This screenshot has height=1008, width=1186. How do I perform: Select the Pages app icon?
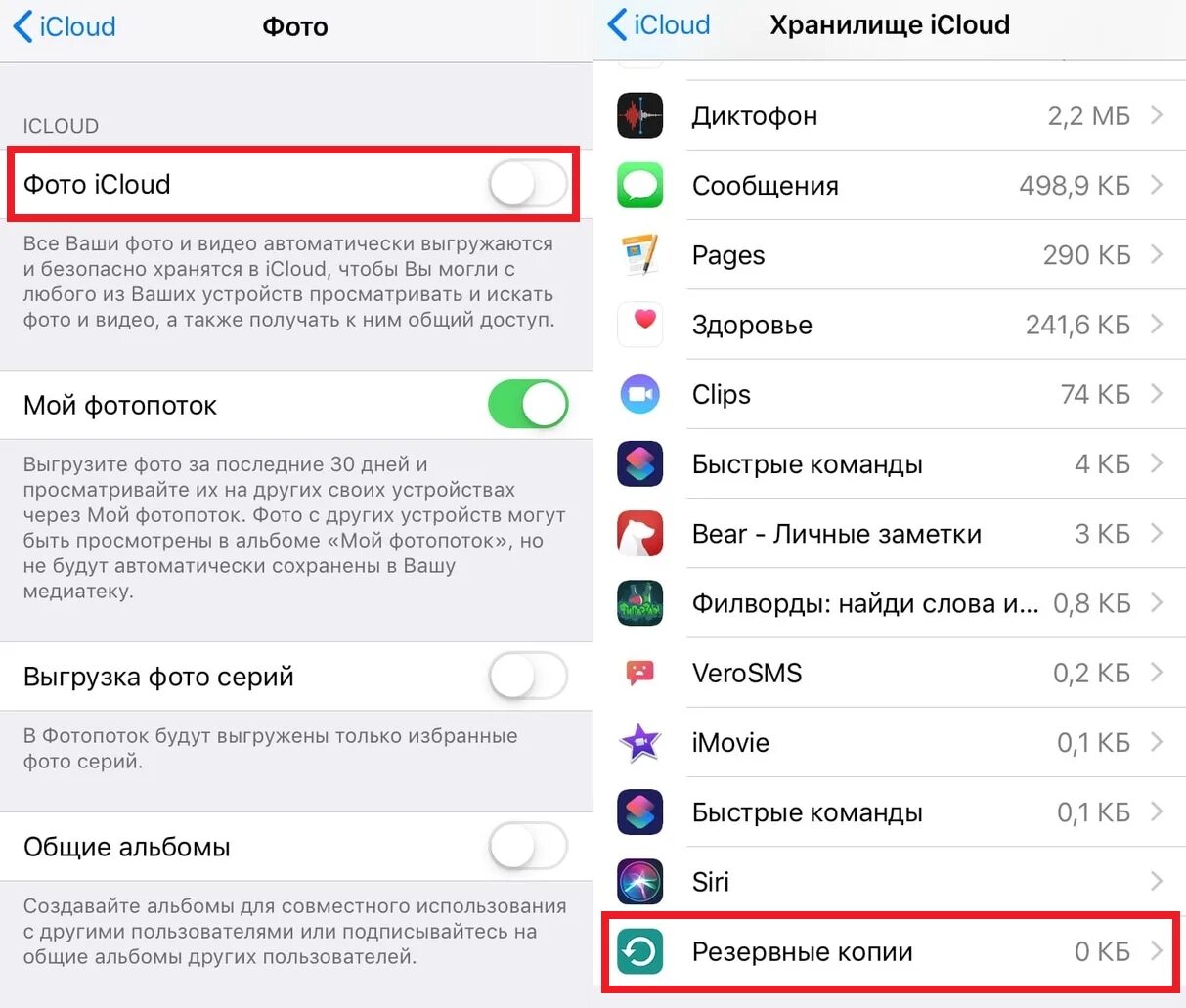click(640, 255)
